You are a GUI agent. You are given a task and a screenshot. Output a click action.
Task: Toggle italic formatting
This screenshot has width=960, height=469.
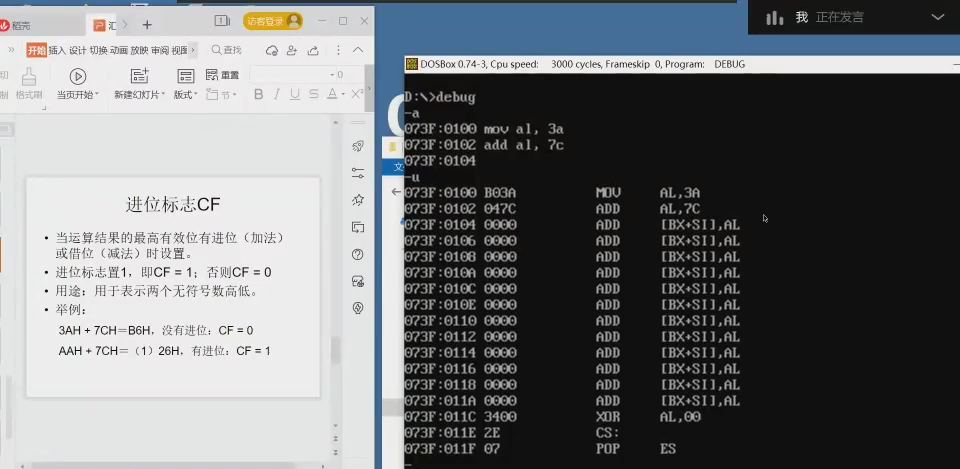[x=277, y=94]
